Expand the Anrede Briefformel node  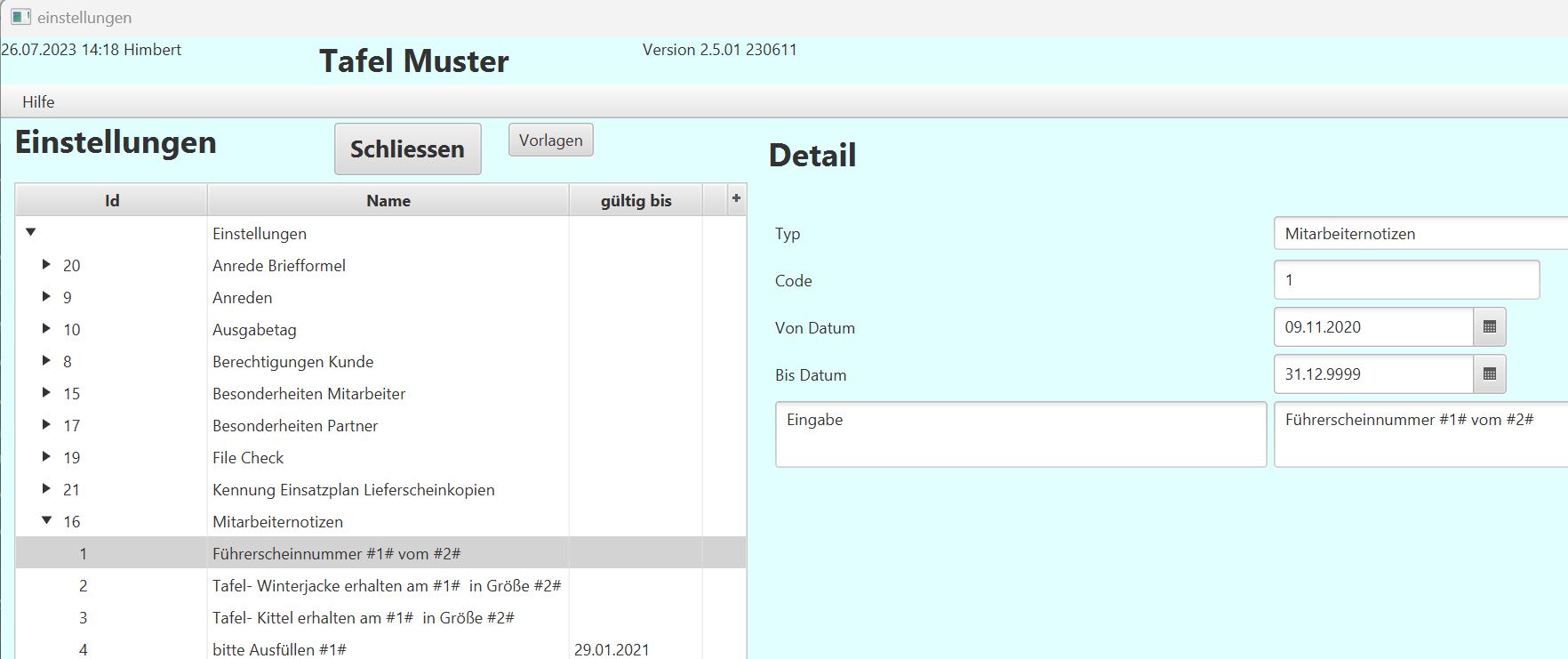(46, 265)
